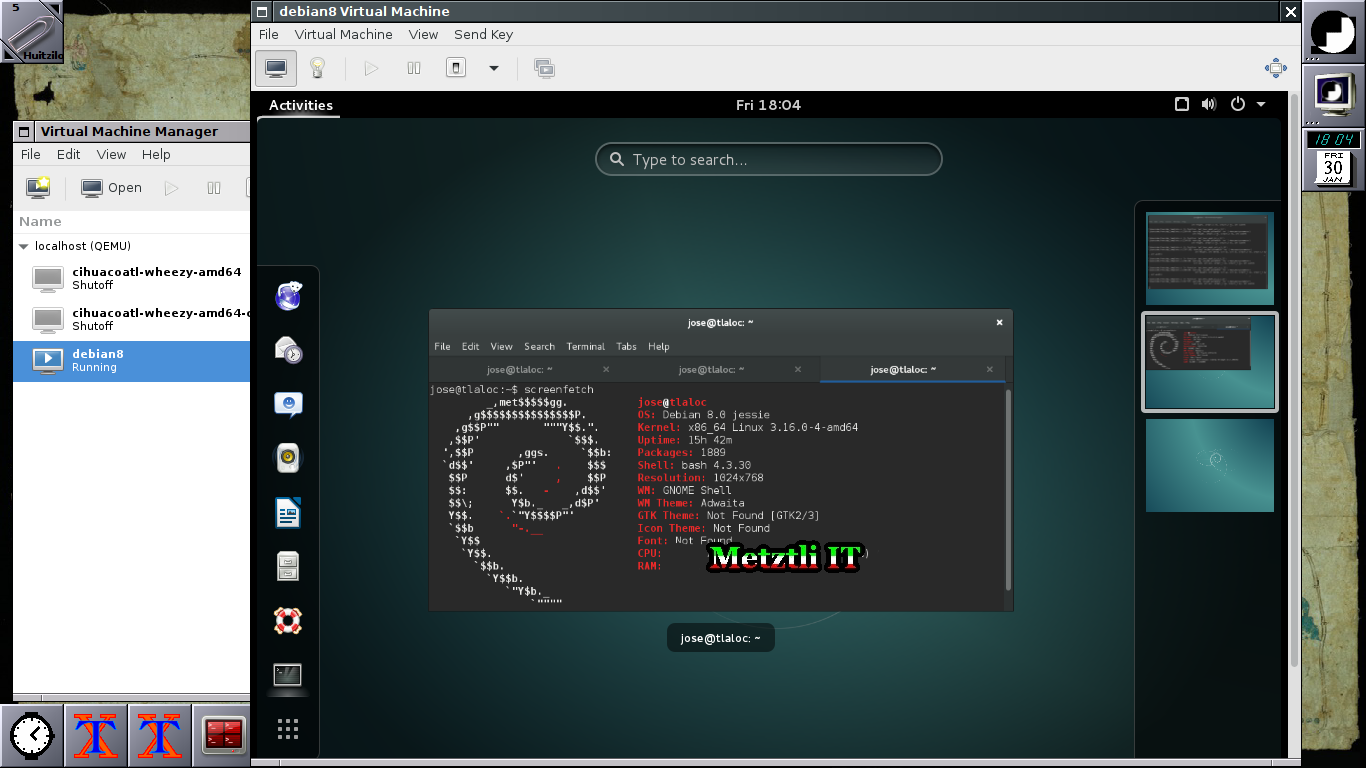
Task: Launch LibreOffice Writer from the dock
Action: pyautogui.click(x=288, y=513)
